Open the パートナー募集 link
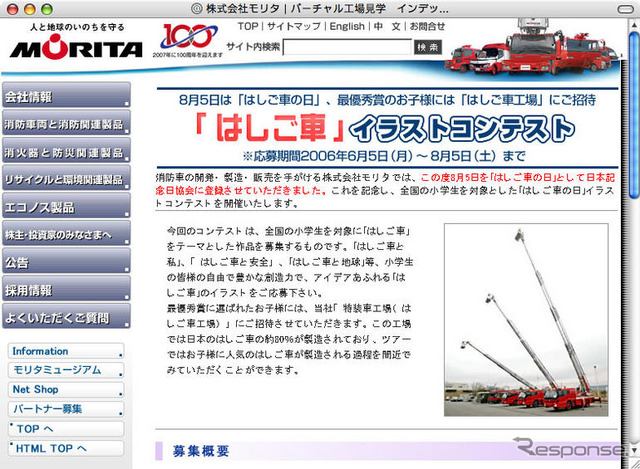 (x=66, y=409)
